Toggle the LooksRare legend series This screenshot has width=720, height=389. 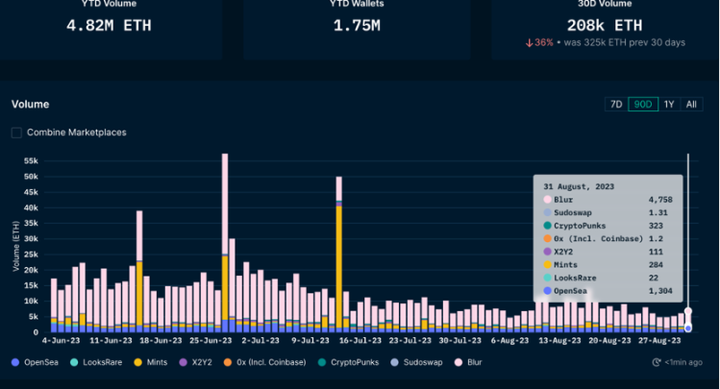tap(96, 362)
